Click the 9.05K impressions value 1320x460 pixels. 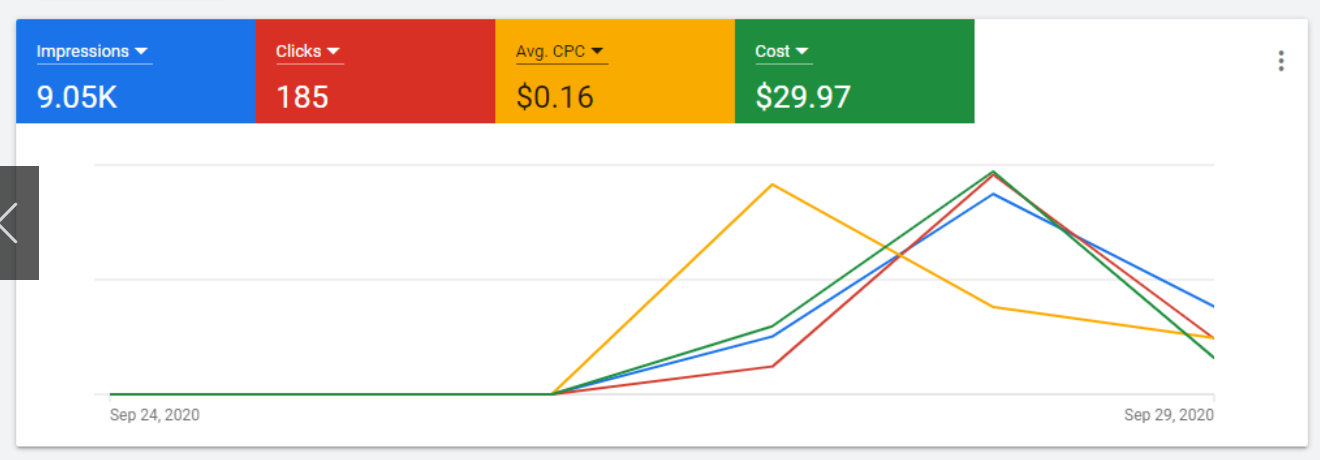tap(77, 96)
